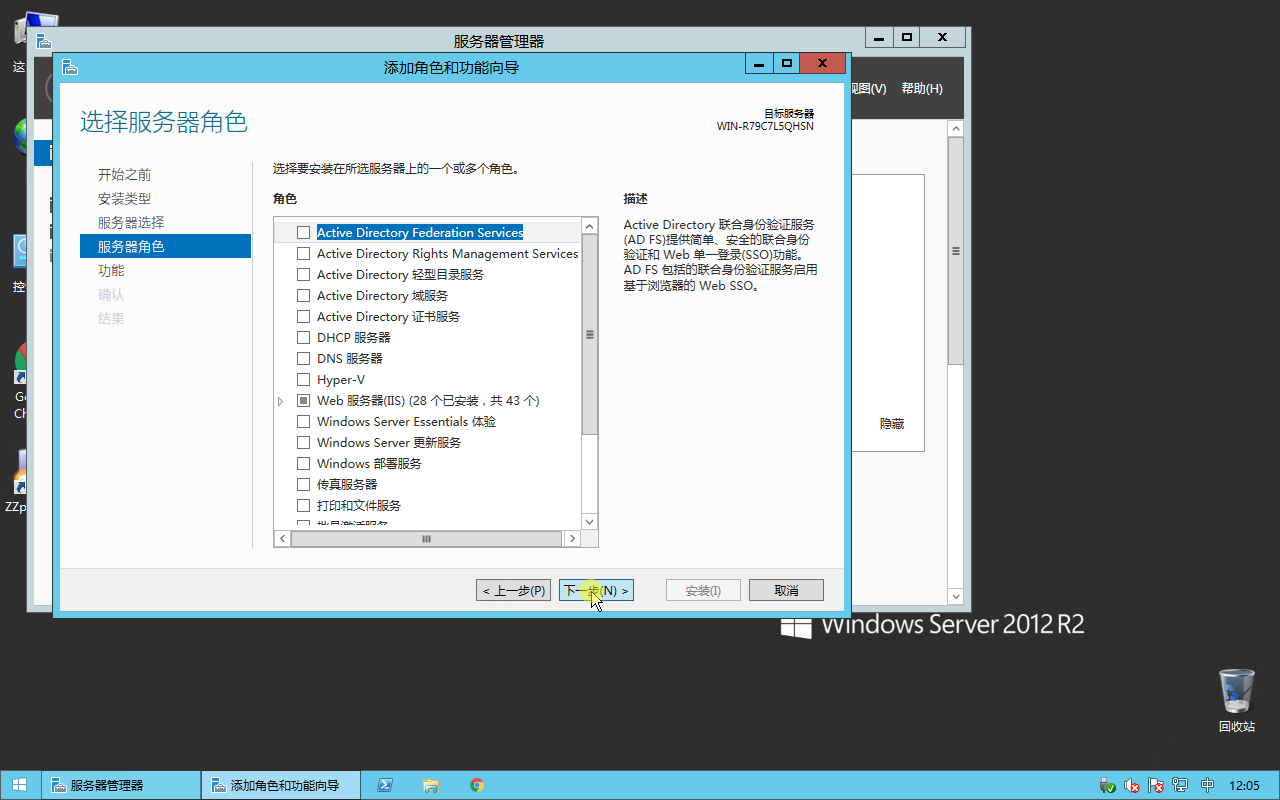1280x800 pixels.
Task: Click the safely remove hardware tray icon
Action: [x=1107, y=786]
